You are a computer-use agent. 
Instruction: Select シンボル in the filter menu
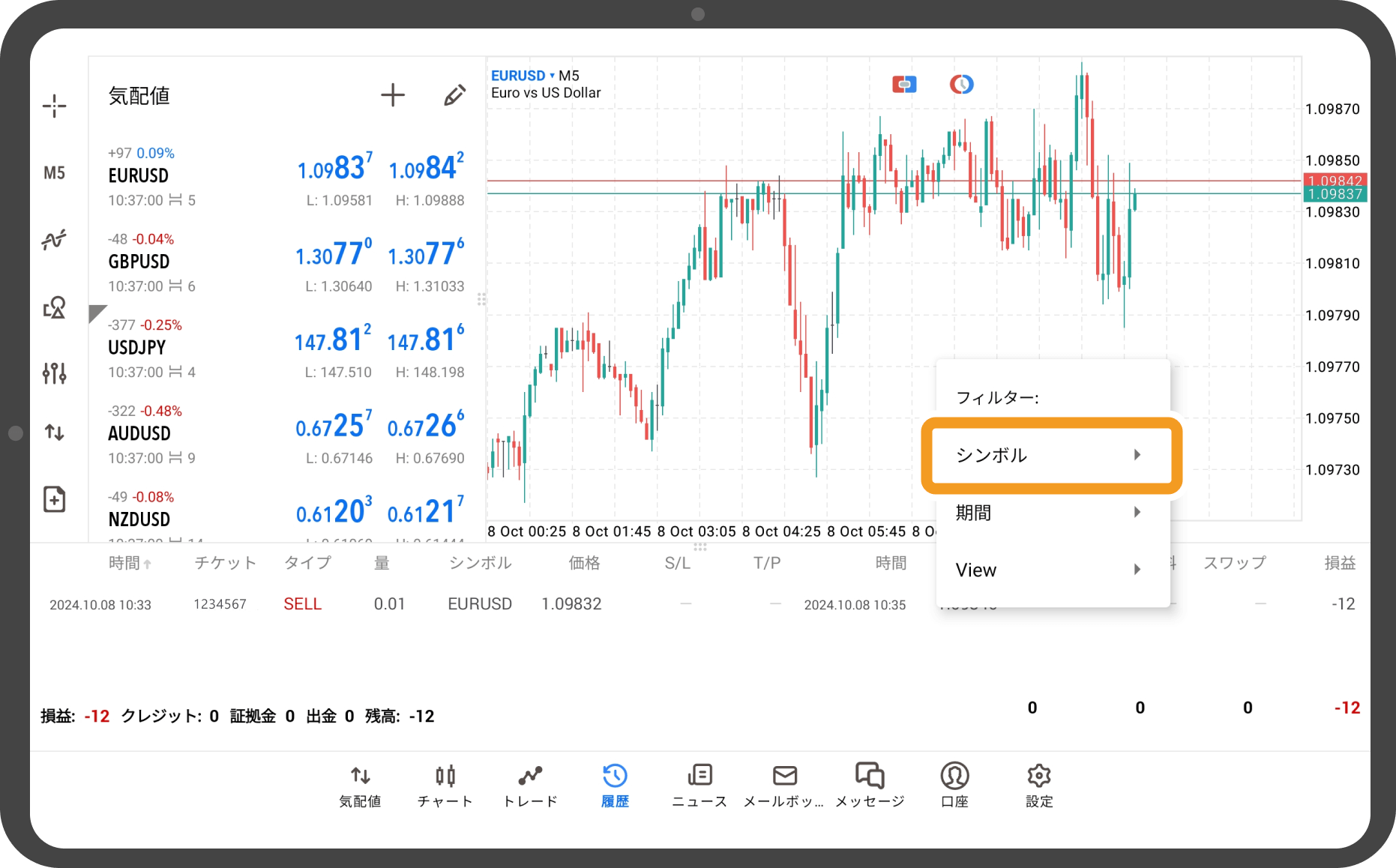click(x=1052, y=455)
